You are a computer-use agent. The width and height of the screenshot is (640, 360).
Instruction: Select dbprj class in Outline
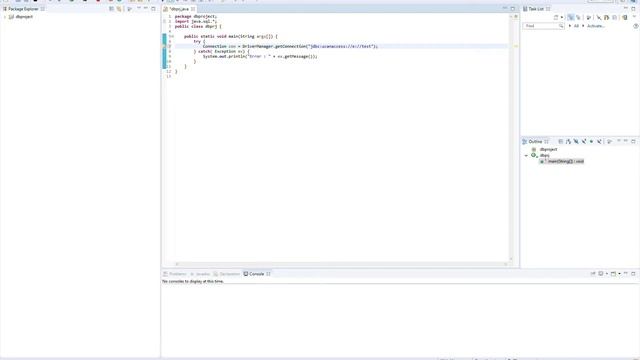544,156
